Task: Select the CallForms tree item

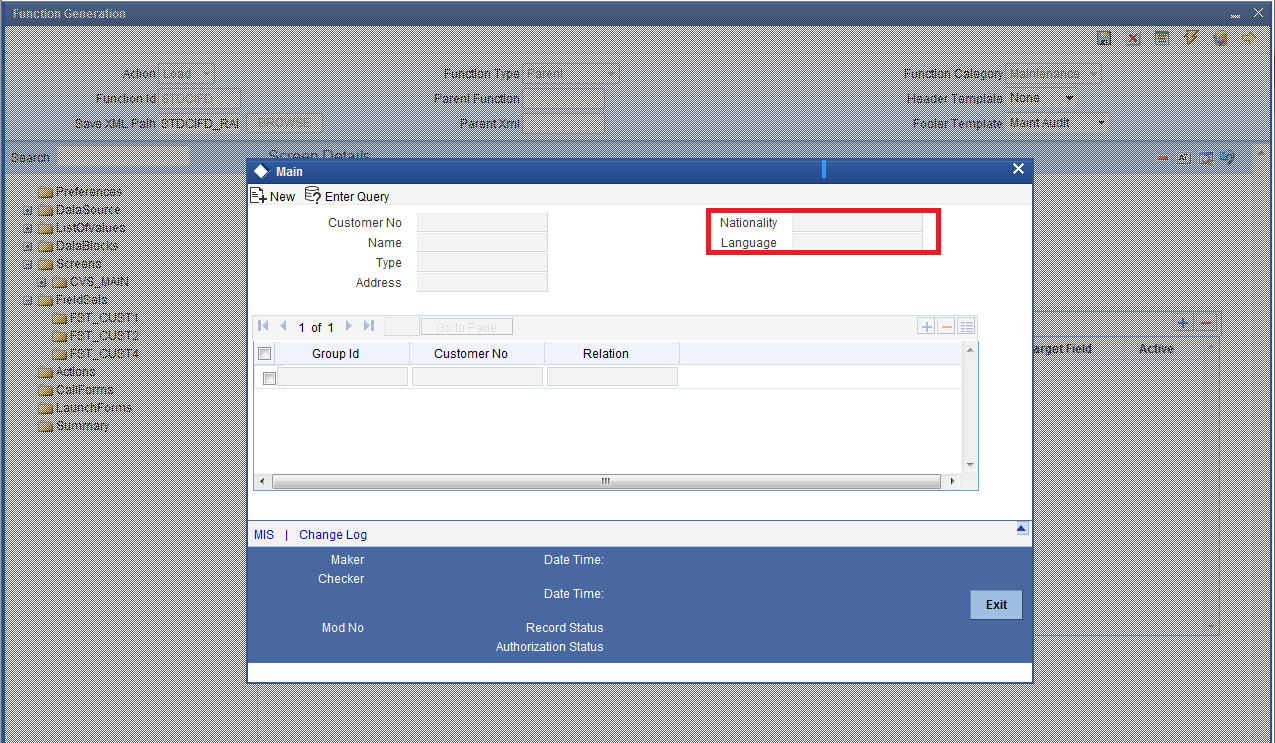Action: pyautogui.click(x=84, y=390)
